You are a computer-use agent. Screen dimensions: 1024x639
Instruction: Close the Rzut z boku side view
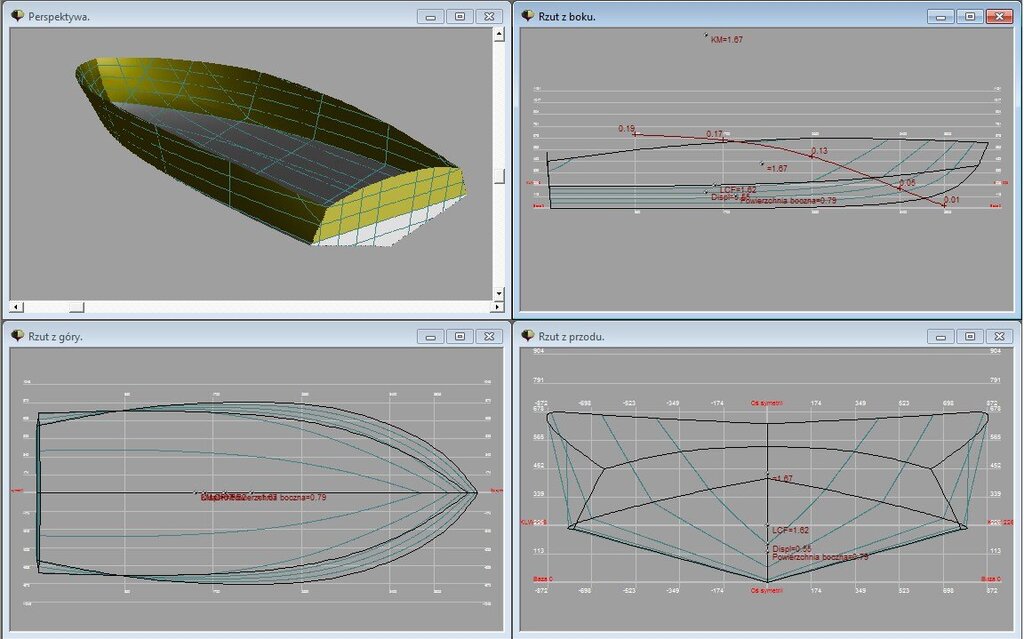click(998, 16)
